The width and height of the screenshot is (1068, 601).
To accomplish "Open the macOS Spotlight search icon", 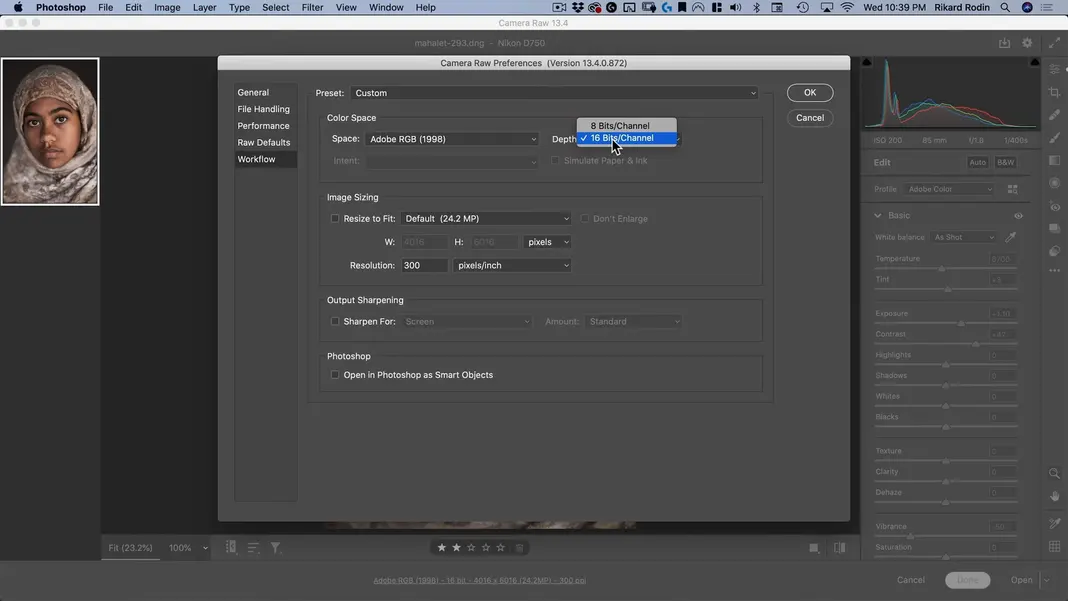I will (1005, 7).
